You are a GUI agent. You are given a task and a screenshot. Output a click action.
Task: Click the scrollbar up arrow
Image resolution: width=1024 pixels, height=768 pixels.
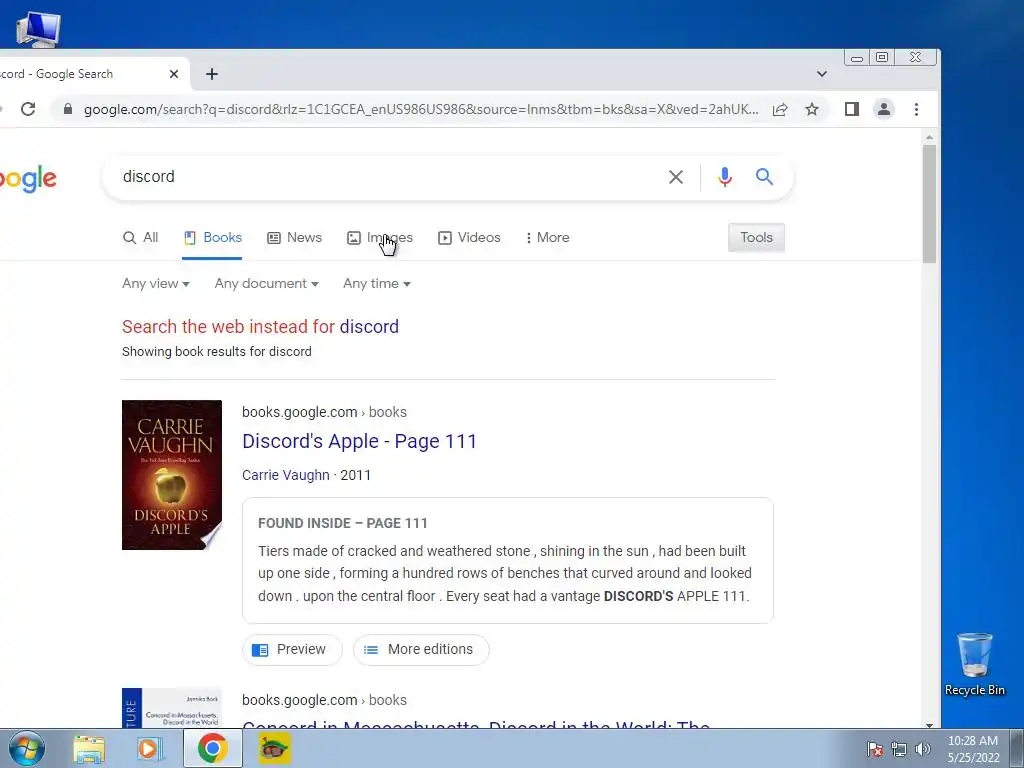tap(929, 137)
